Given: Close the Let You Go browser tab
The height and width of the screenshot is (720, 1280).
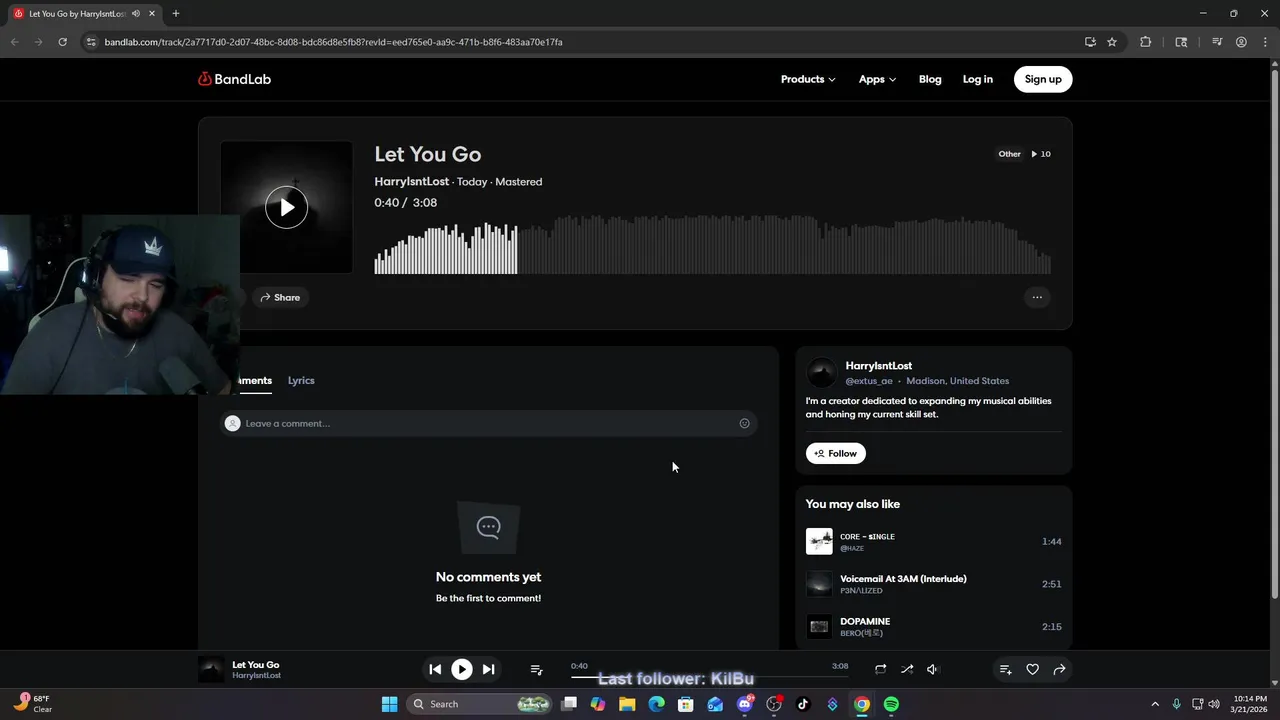Looking at the screenshot, I should [152, 14].
